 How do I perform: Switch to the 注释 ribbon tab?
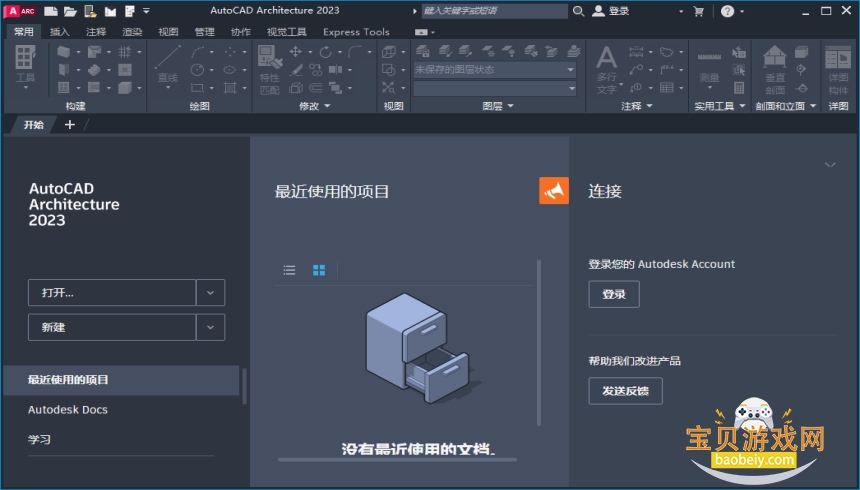[96, 32]
